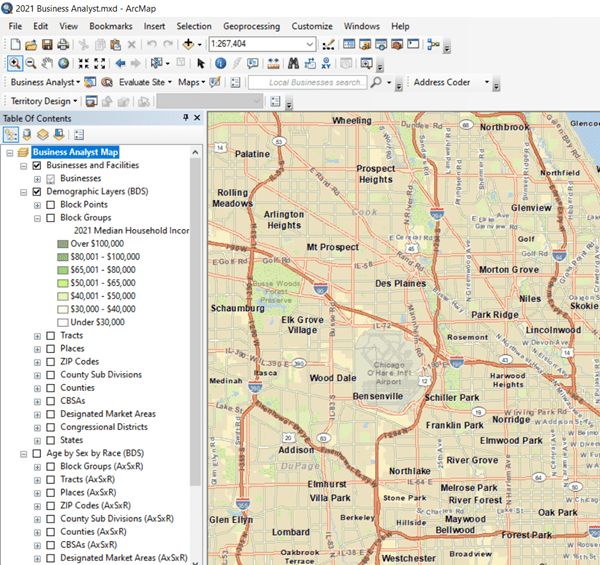Image resolution: width=600 pixels, height=565 pixels.
Task: Select the Find binoculars tool
Action: pyautogui.click(x=293, y=63)
